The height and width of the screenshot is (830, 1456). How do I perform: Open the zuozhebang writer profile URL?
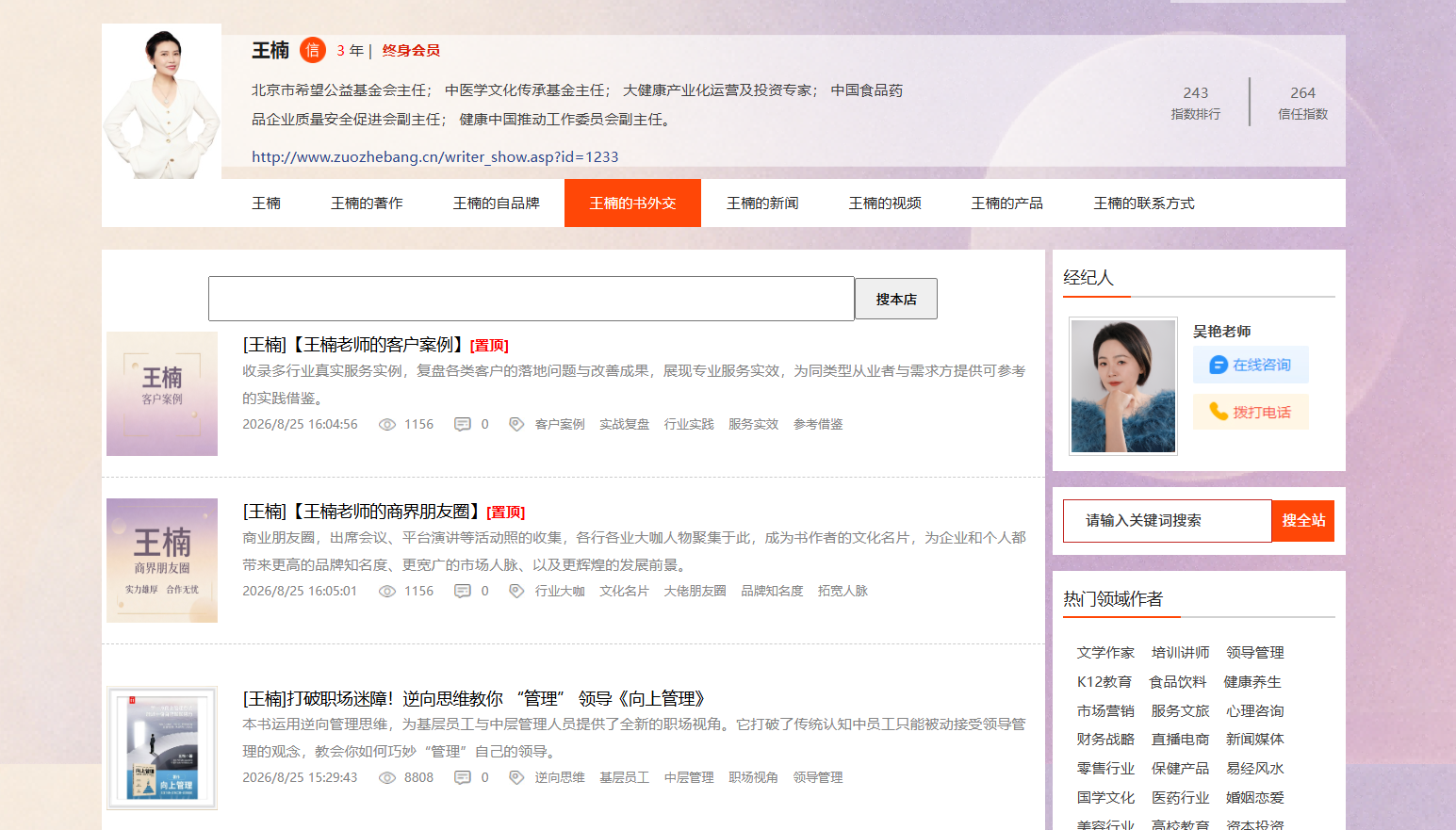click(435, 157)
